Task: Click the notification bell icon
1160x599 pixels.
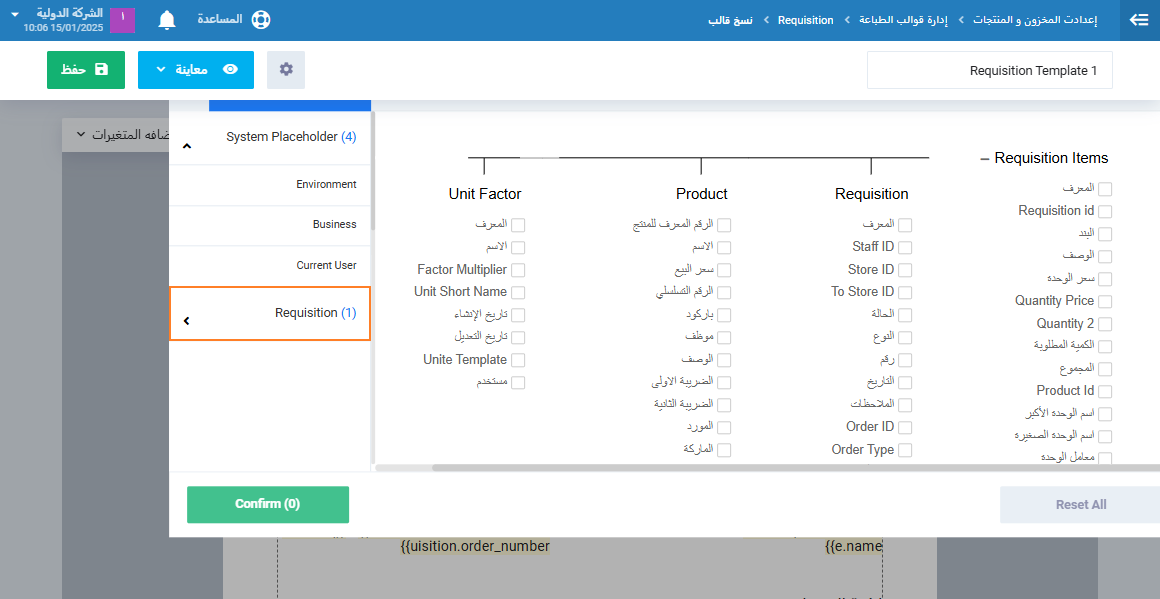Action: point(167,20)
